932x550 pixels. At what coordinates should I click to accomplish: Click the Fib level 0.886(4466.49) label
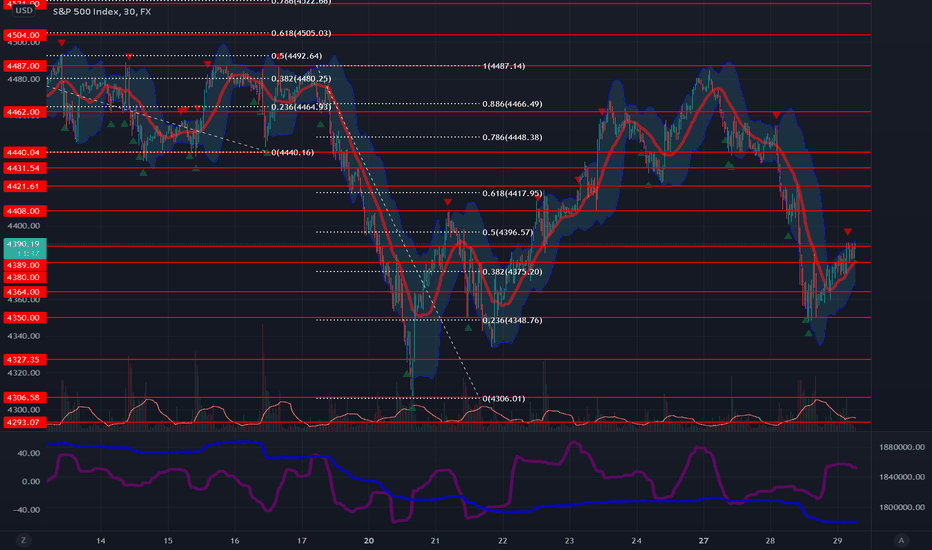tap(512, 104)
